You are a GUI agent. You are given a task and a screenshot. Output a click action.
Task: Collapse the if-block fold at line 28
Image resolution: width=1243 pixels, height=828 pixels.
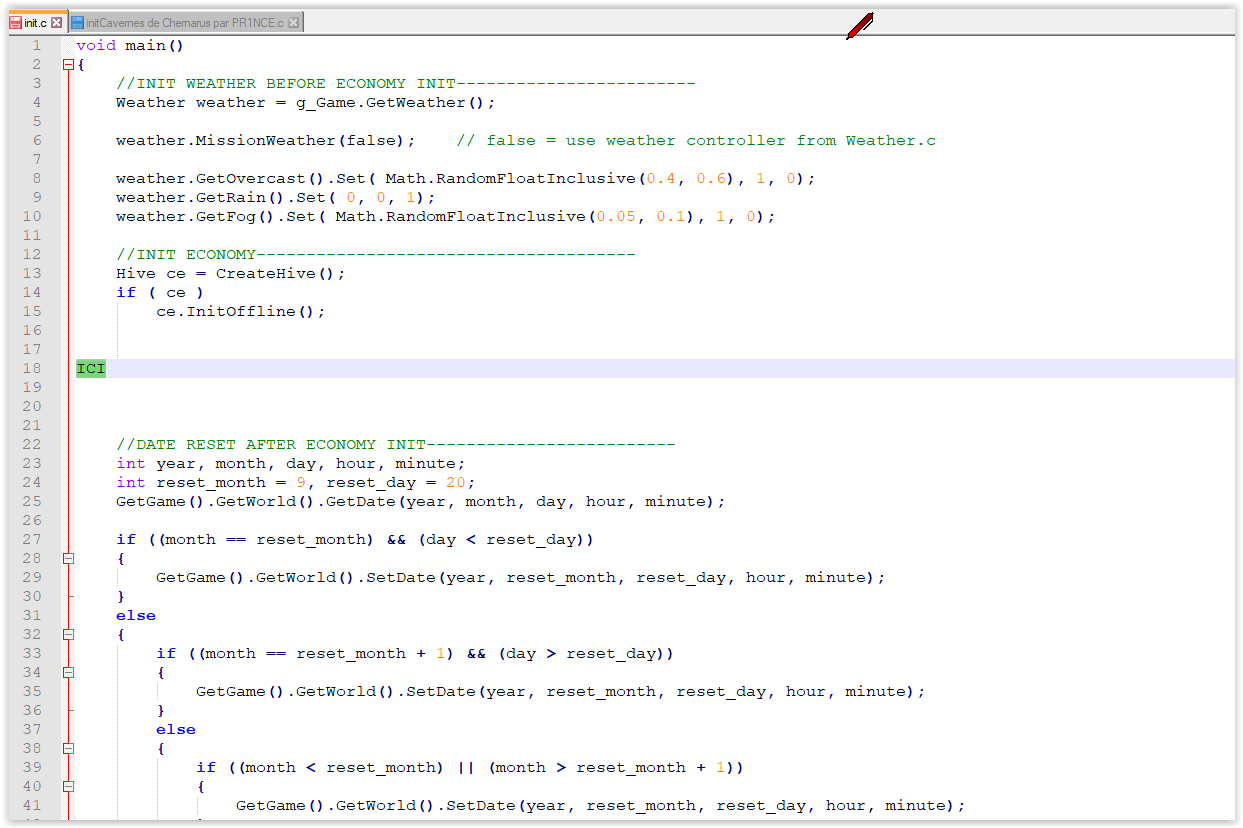coord(67,558)
